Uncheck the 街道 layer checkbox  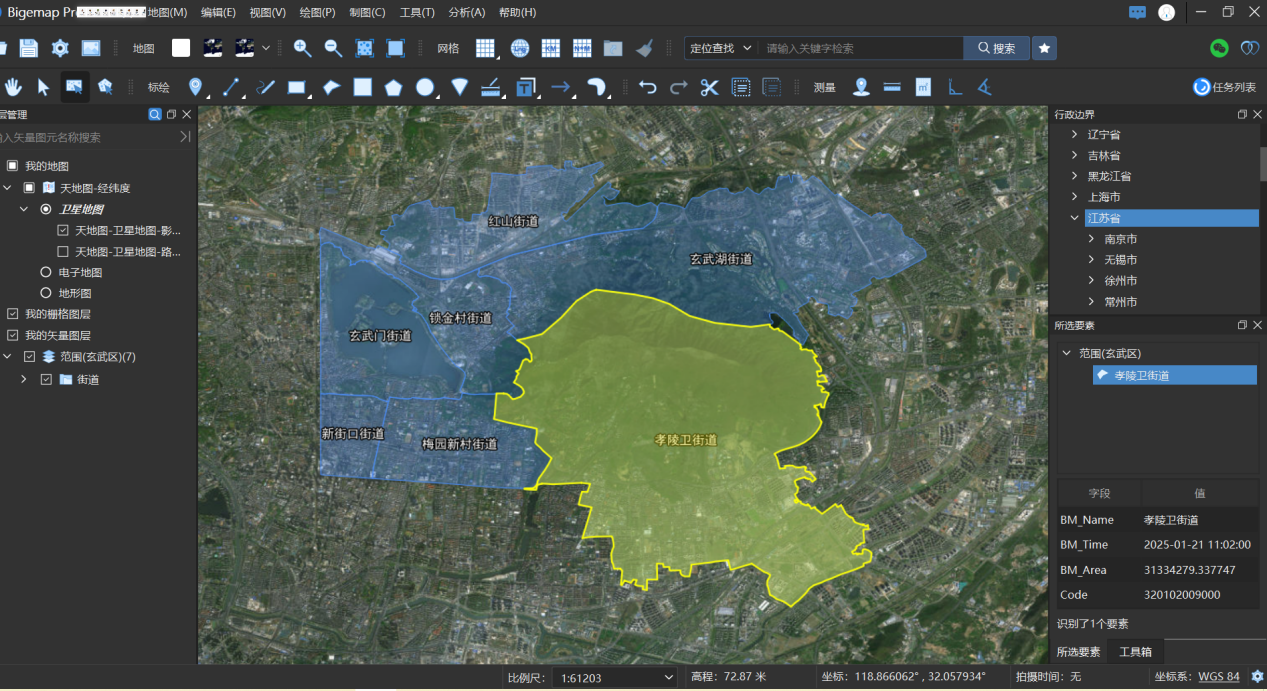(x=47, y=379)
